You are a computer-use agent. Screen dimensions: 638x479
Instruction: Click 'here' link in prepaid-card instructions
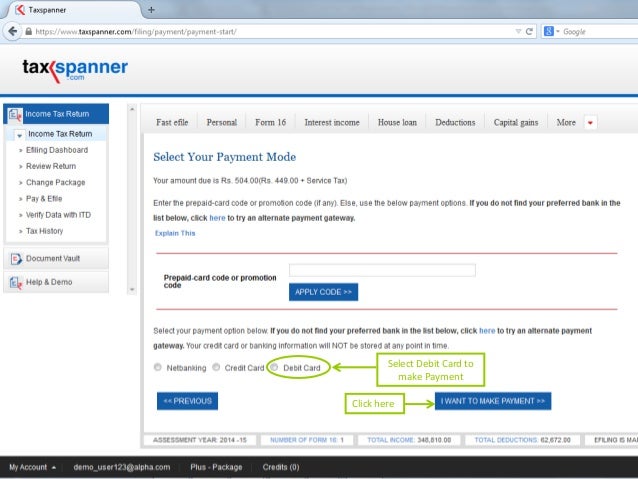217,218
